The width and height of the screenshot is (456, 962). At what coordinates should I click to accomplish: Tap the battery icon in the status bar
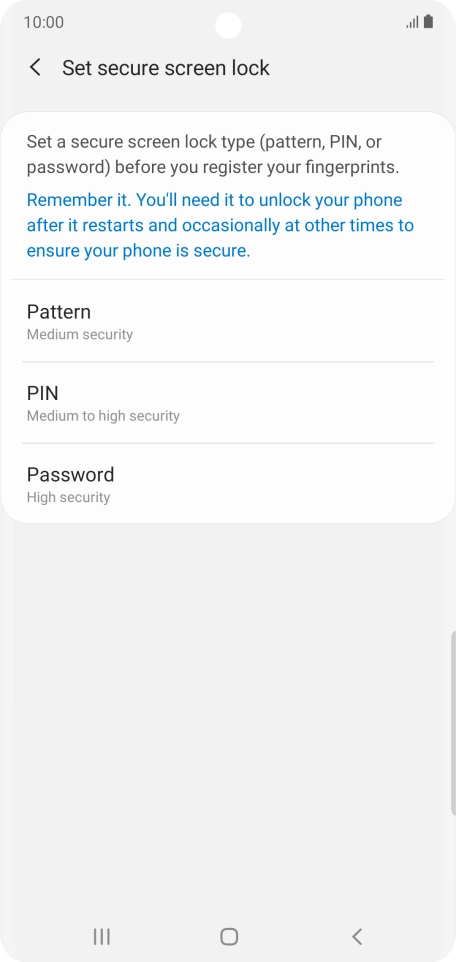pyautogui.click(x=428, y=22)
